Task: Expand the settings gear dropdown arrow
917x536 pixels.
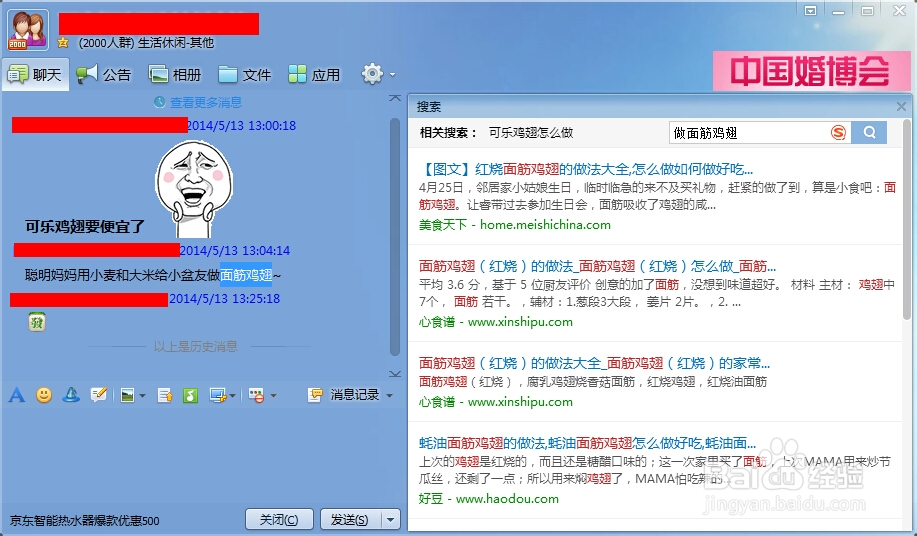Action: (392, 75)
